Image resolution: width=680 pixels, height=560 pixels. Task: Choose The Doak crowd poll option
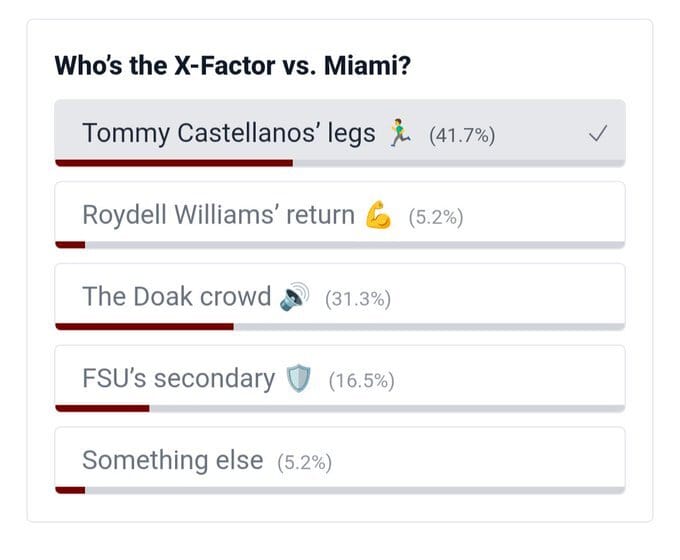pos(176,297)
